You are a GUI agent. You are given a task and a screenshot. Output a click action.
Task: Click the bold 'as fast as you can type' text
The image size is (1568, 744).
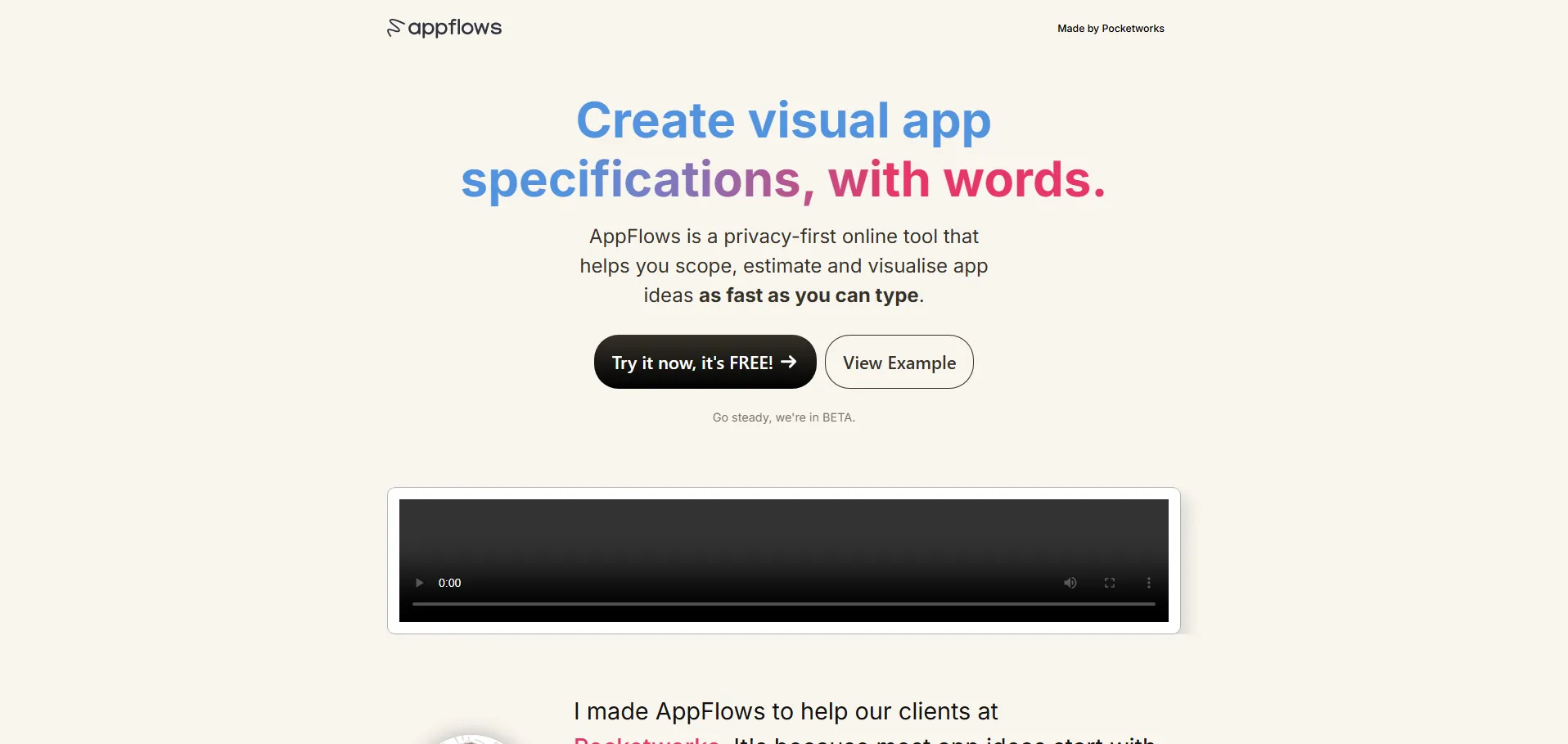[x=808, y=295]
